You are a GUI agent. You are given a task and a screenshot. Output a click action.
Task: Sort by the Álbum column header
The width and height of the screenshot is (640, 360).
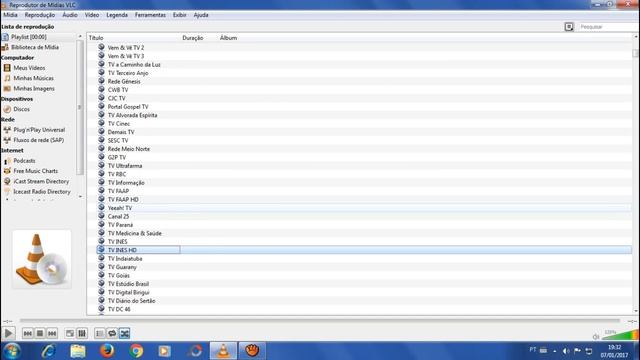click(x=228, y=38)
